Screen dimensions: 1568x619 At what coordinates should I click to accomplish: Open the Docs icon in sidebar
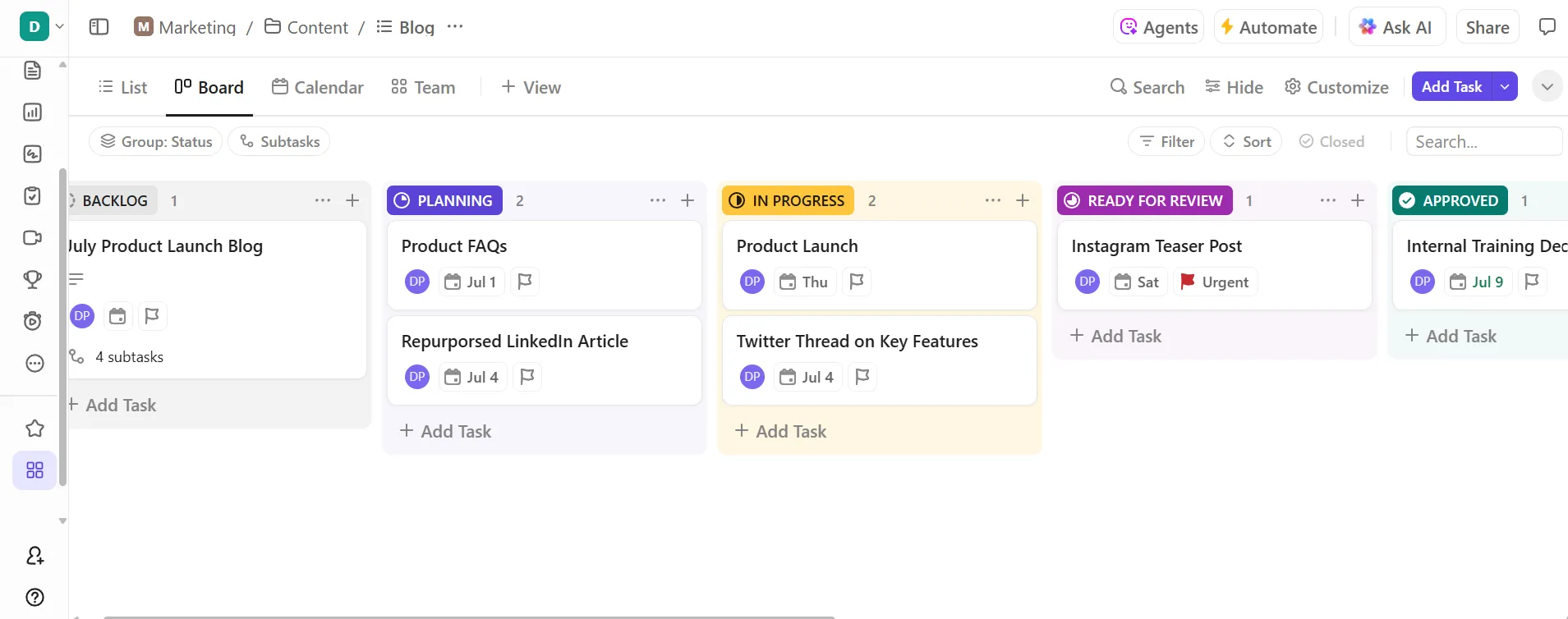click(x=33, y=71)
